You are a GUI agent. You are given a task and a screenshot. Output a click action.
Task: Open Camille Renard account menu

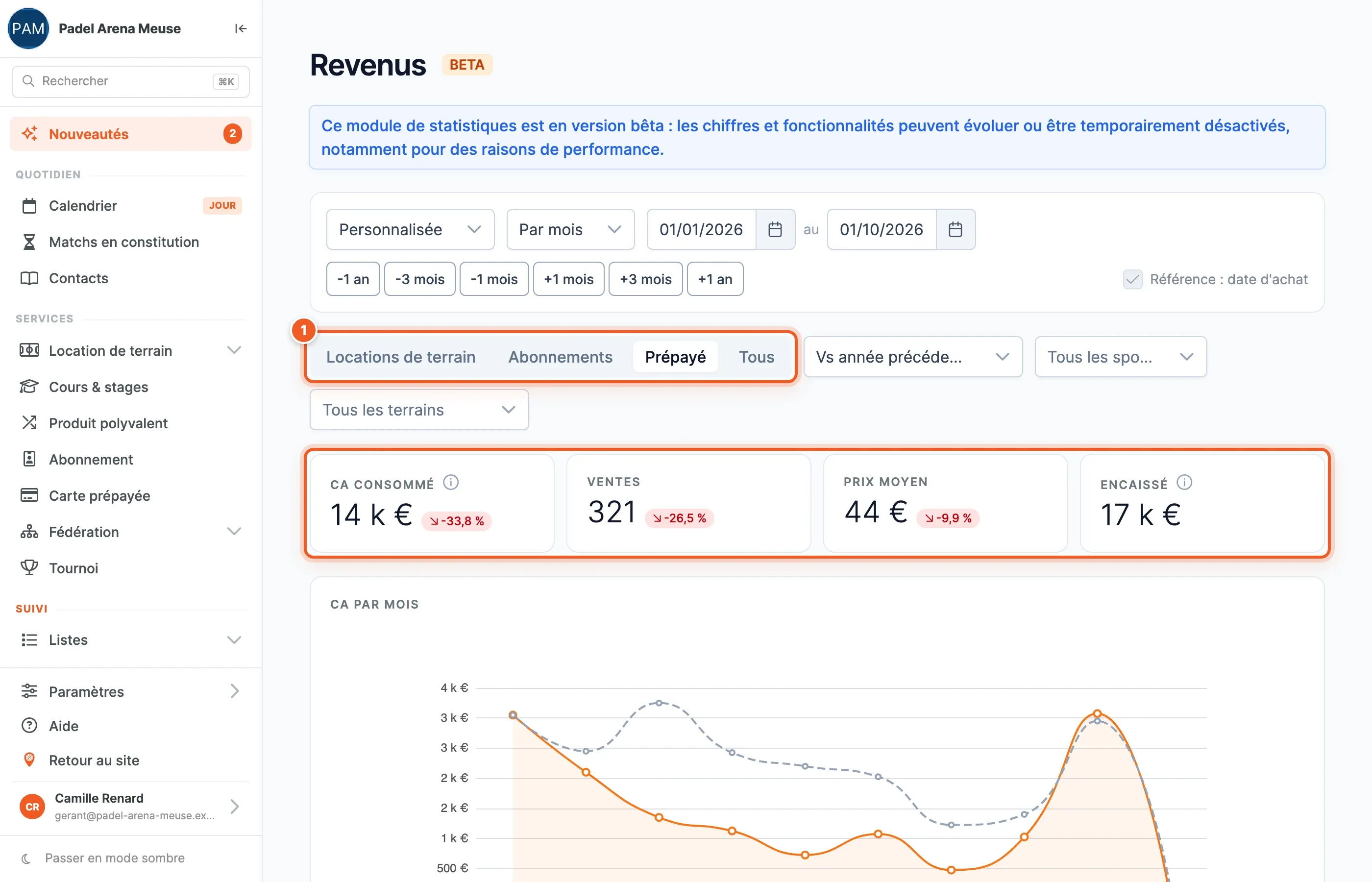[130, 807]
